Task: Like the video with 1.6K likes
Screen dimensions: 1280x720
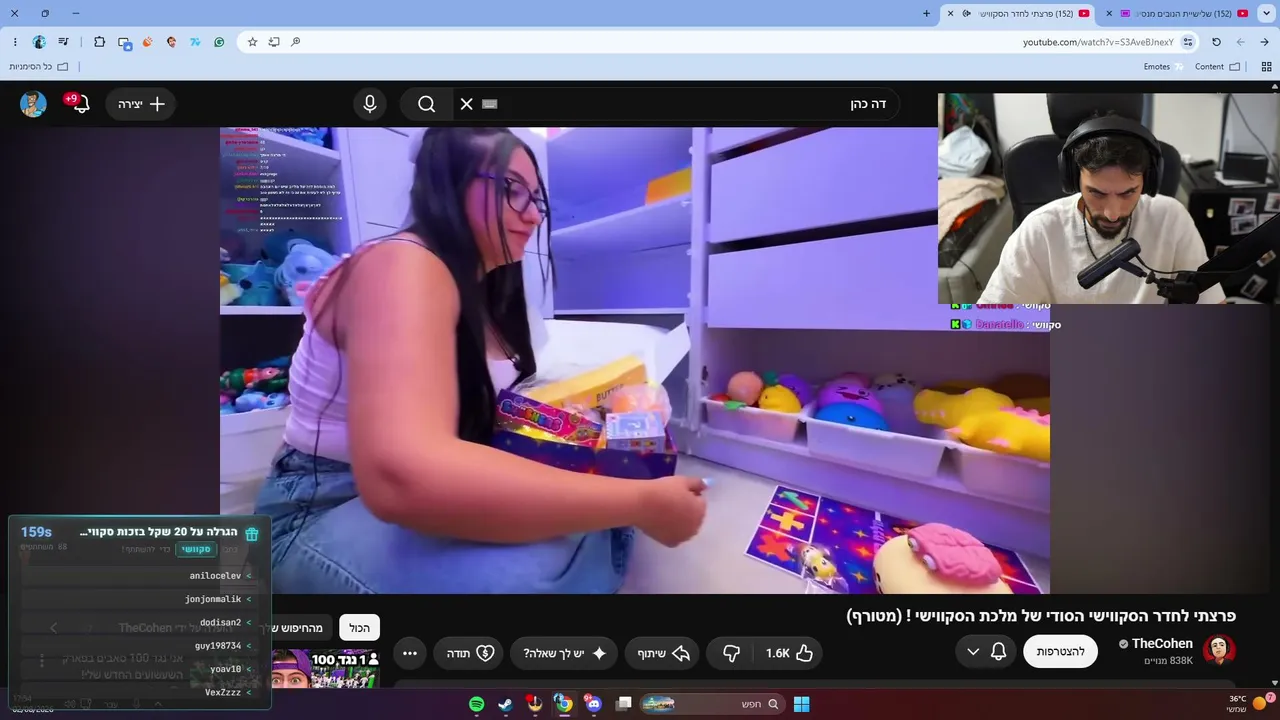Action: coord(789,653)
